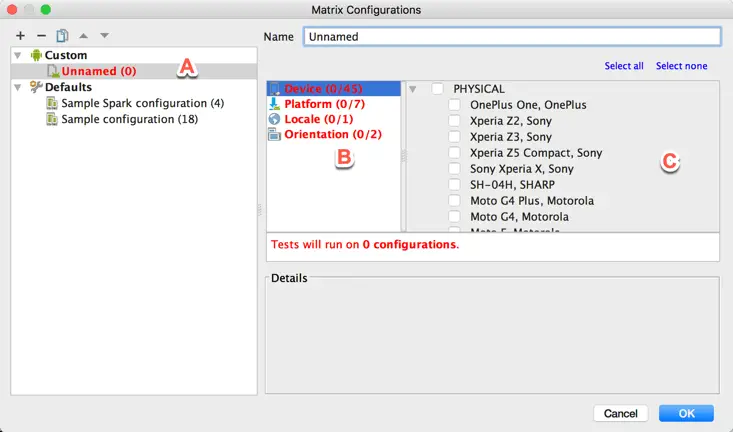Select Sample configuration (18)

click(x=129, y=120)
